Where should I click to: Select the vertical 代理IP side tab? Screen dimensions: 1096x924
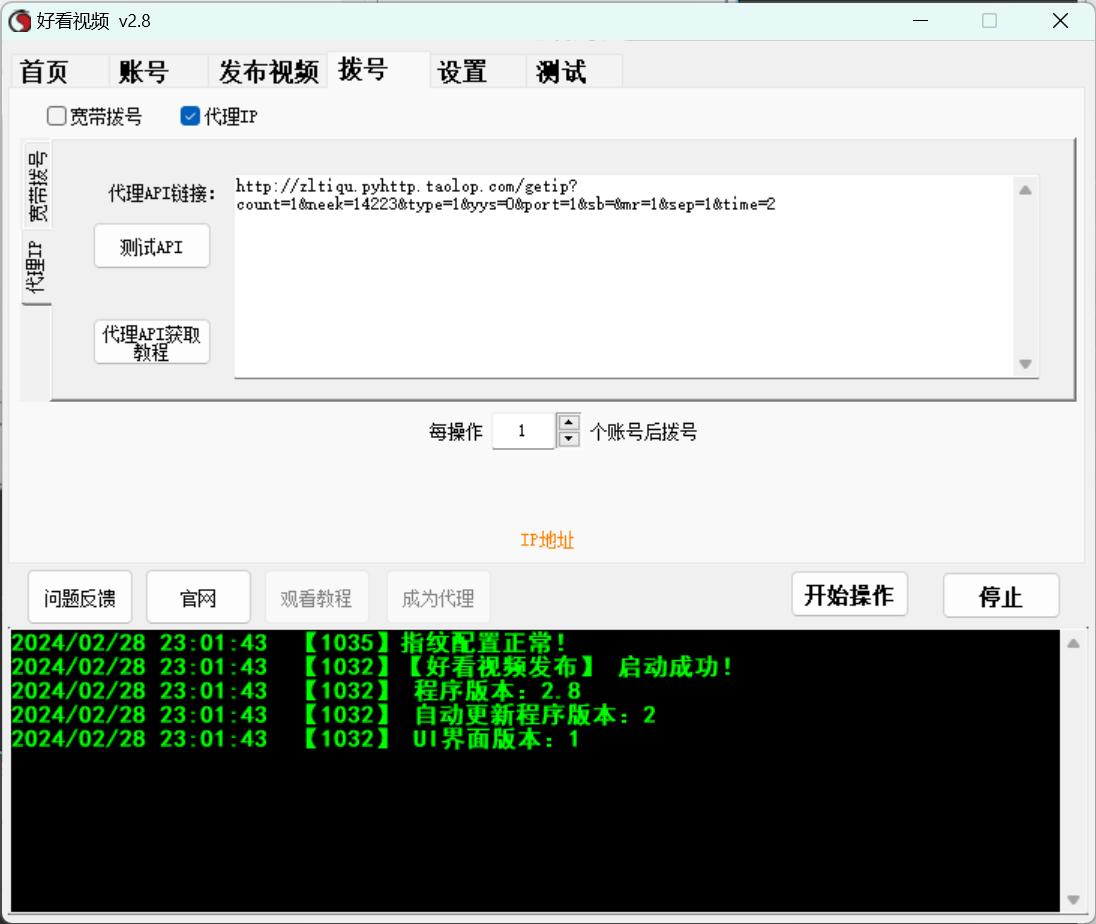coord(36,267)
